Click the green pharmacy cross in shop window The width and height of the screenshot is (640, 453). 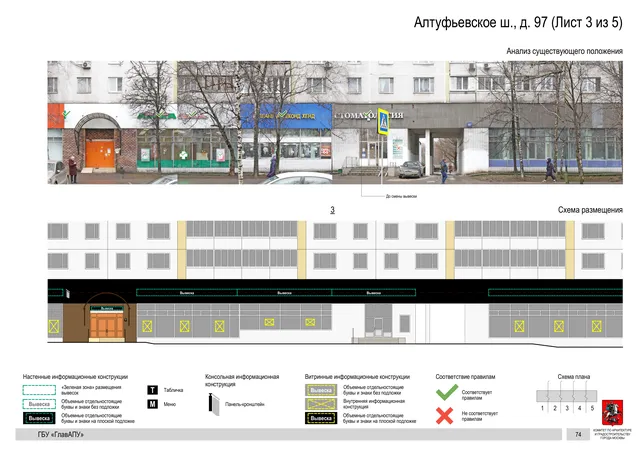coord(184,155)
